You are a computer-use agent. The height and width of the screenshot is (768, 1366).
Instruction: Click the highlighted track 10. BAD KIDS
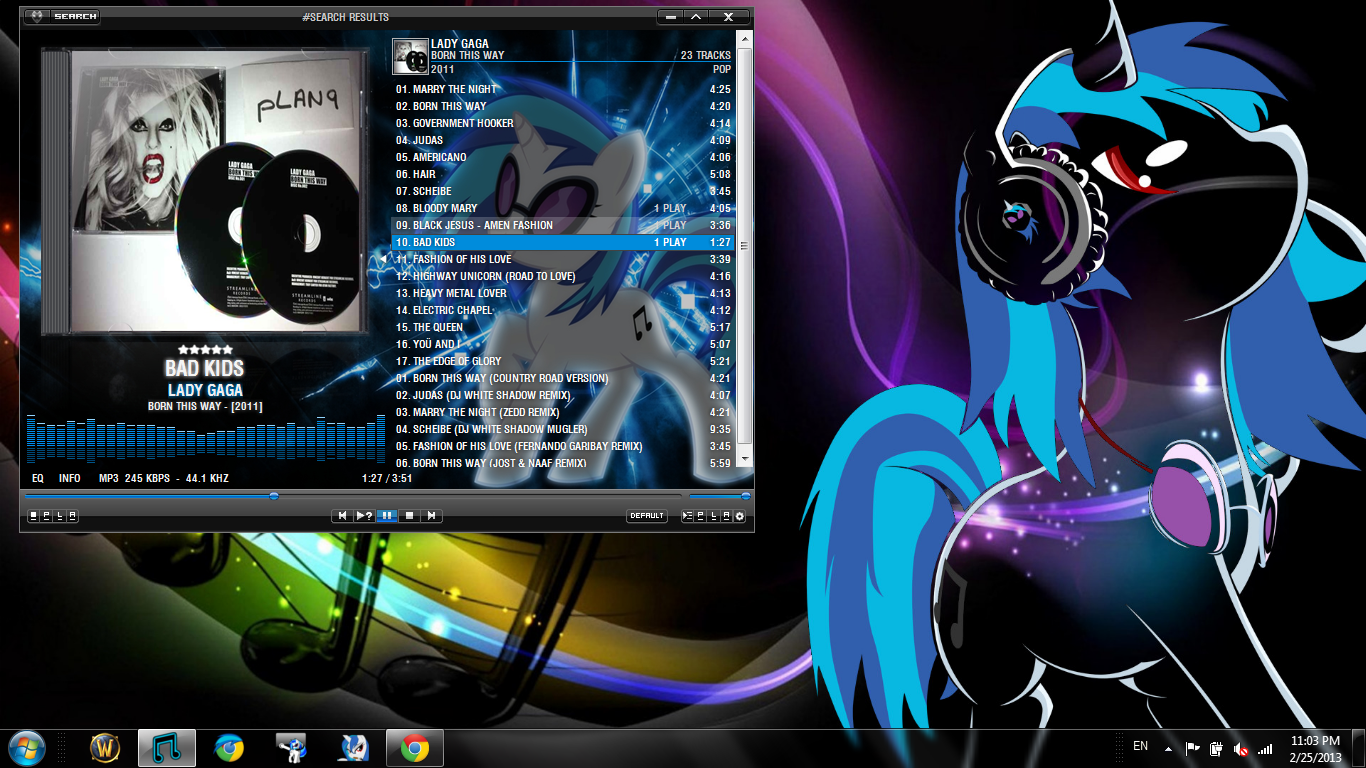[562, 242]
